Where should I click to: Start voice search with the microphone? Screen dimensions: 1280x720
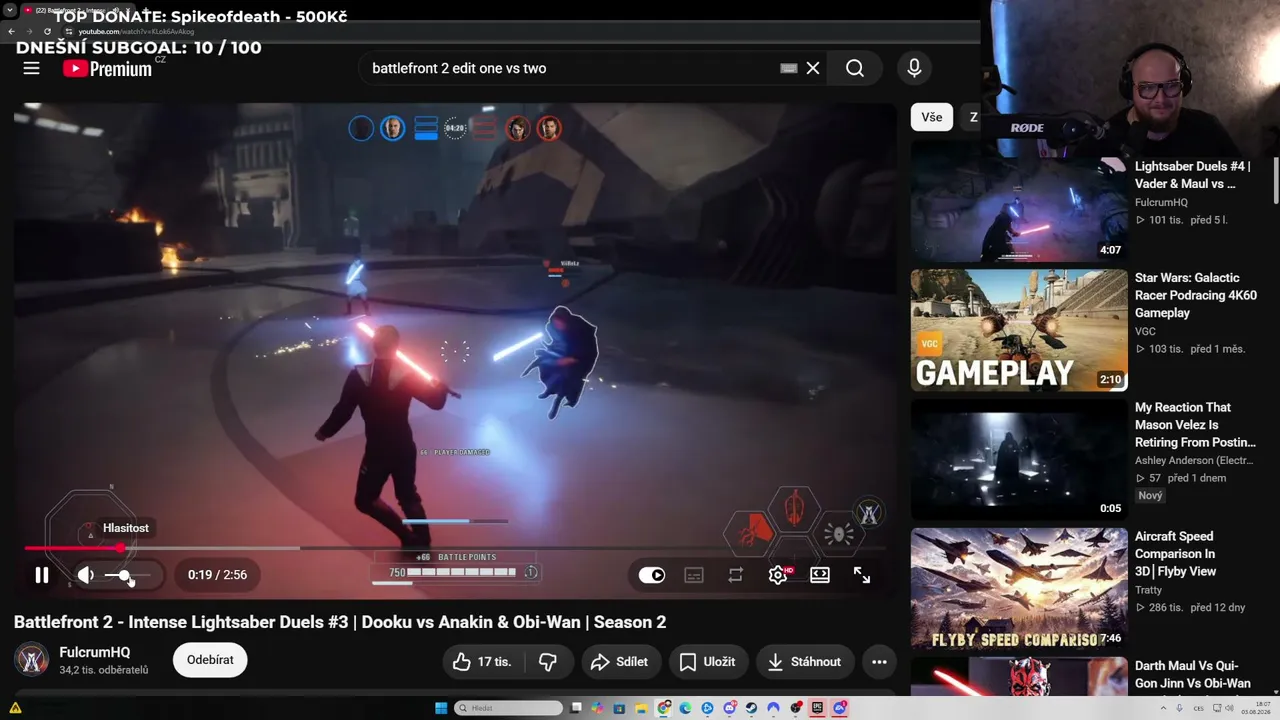point(914,68)
